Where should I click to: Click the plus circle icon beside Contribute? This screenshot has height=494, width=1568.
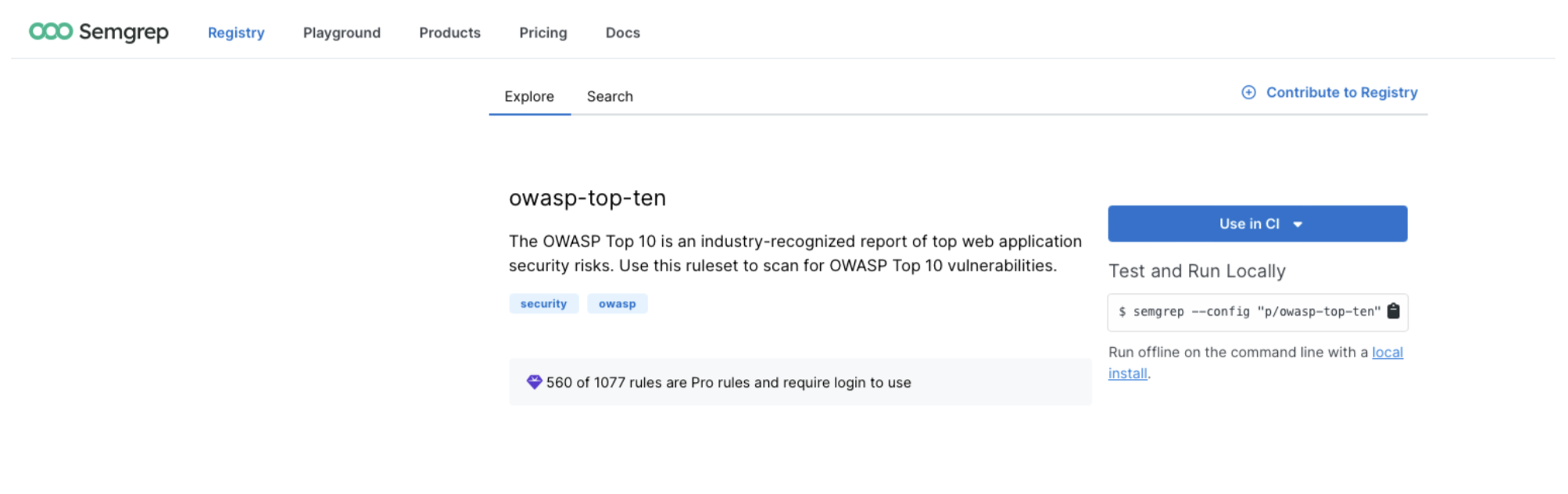tap(1248, 92)
